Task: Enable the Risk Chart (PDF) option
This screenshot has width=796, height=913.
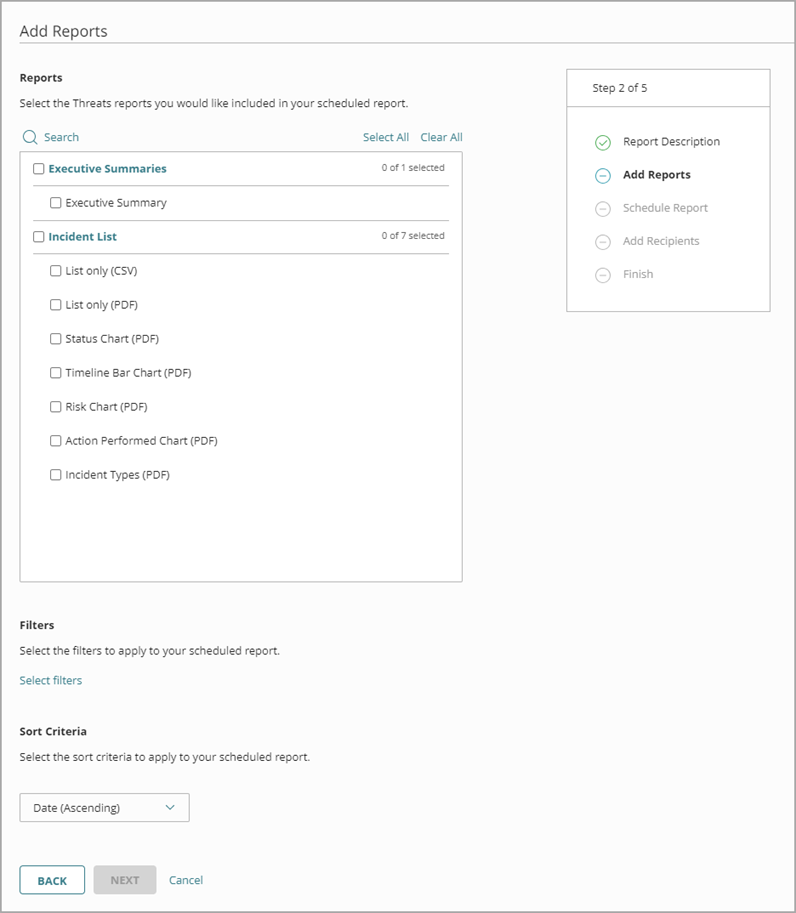Action: point(55,406)
